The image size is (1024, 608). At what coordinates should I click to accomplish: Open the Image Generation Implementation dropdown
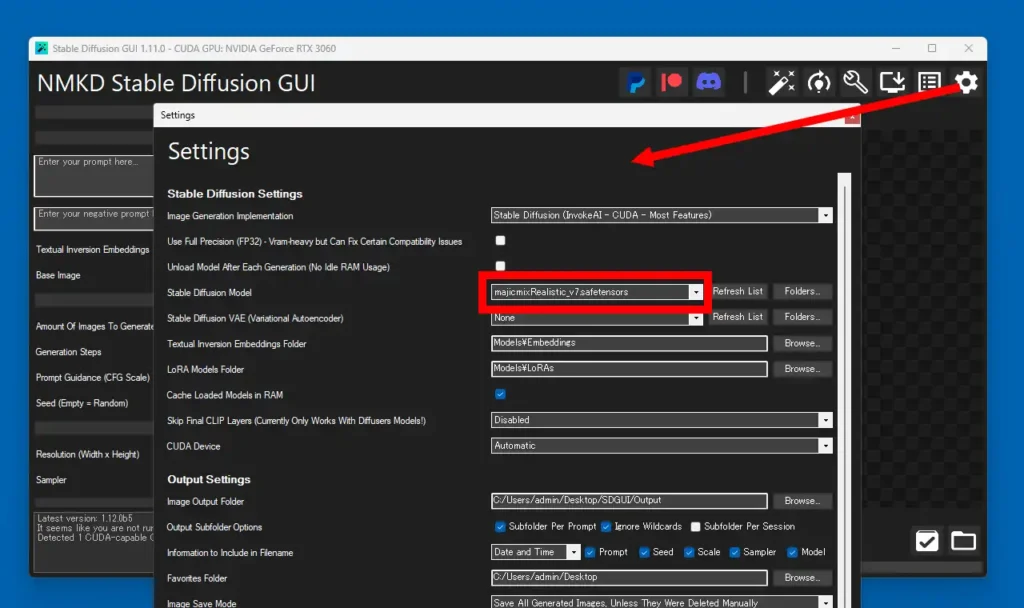(x=662, y=216)
